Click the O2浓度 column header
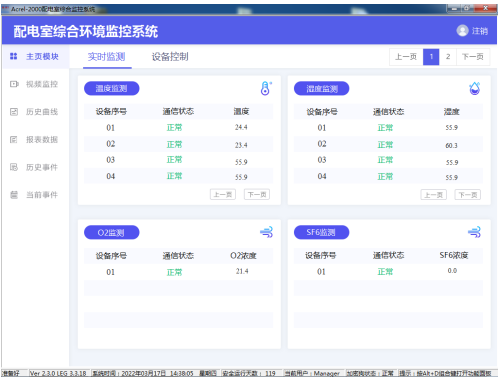Viewport: 501px width, 388px height. (243, 256)
